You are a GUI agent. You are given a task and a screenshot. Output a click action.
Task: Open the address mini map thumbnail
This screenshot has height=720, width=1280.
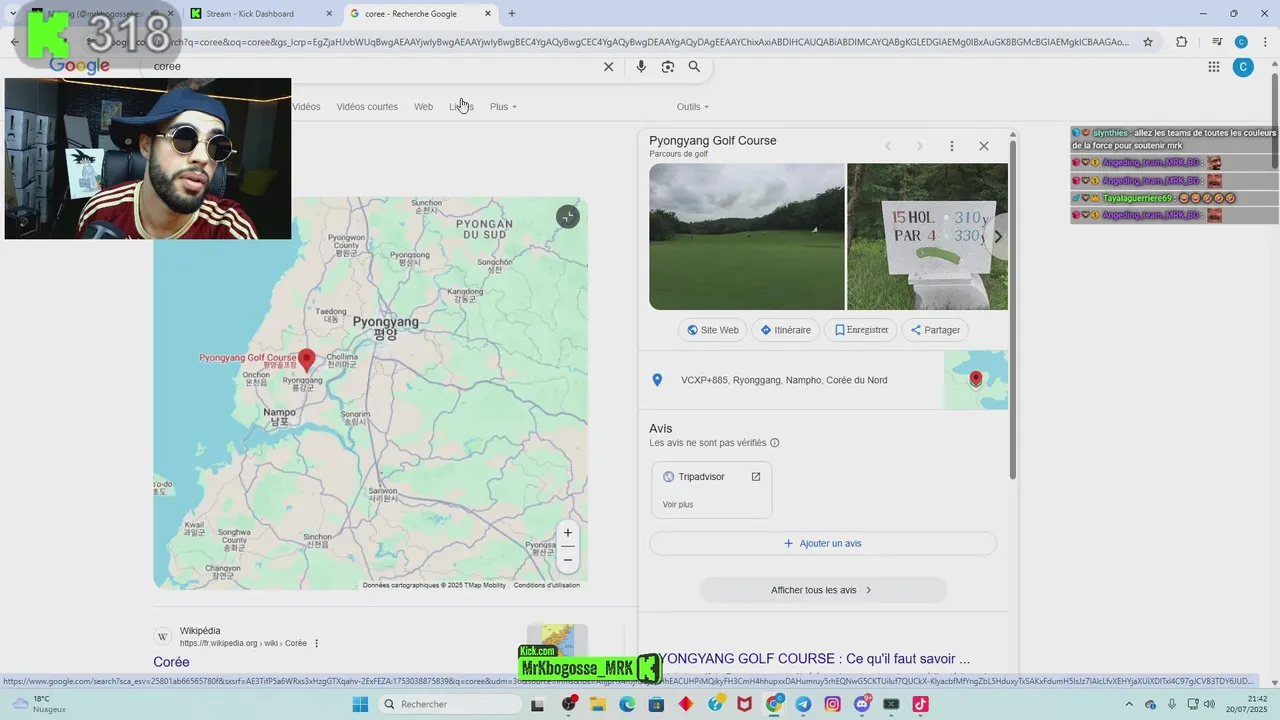[976, 380]
